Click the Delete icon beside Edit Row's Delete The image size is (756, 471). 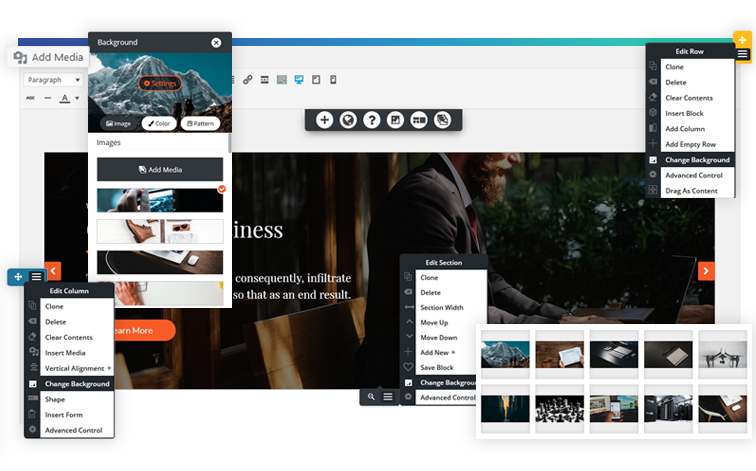click(x=653, y=82)
